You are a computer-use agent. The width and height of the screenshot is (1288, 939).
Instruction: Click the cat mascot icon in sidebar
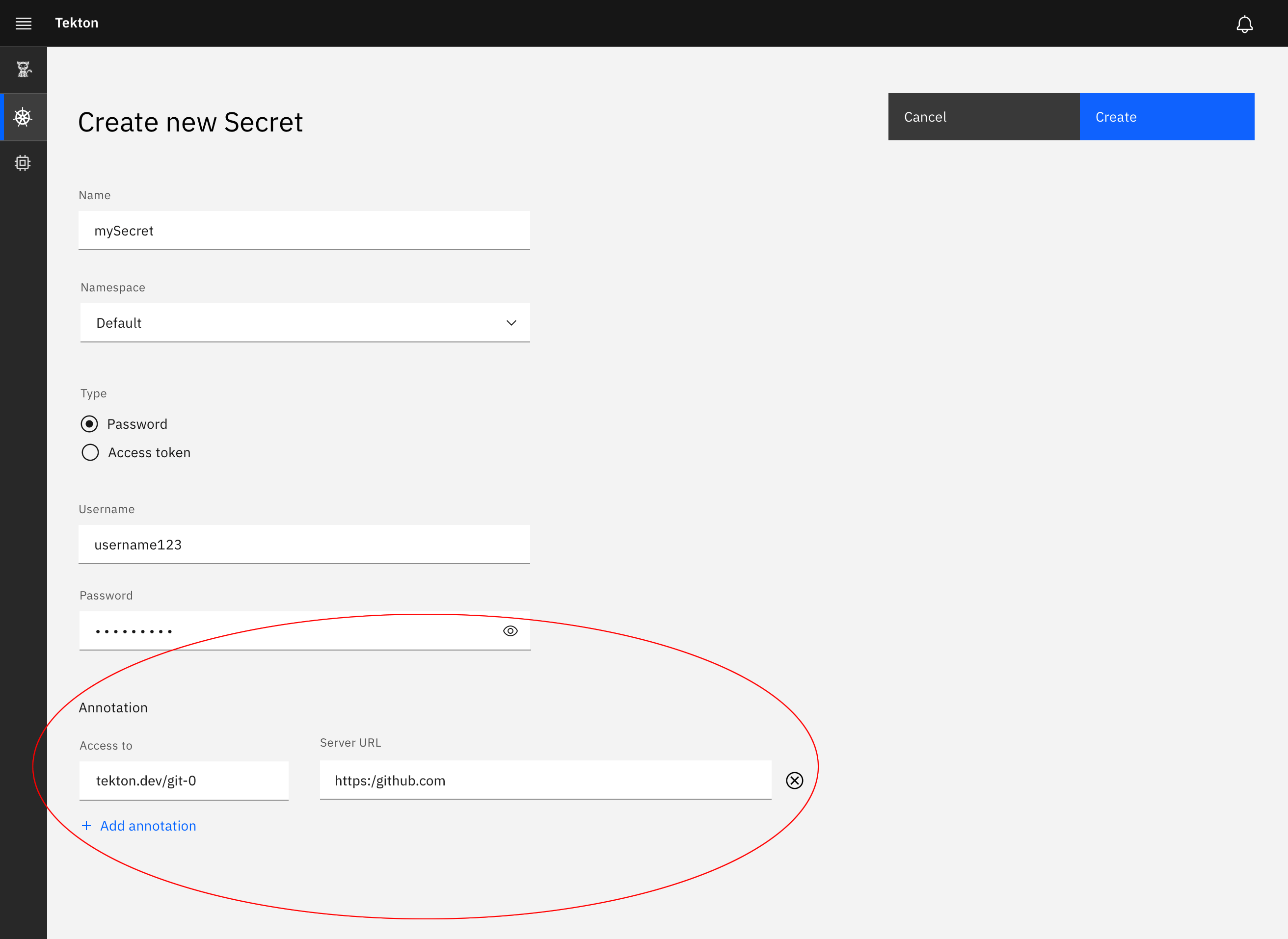[23, 69]
